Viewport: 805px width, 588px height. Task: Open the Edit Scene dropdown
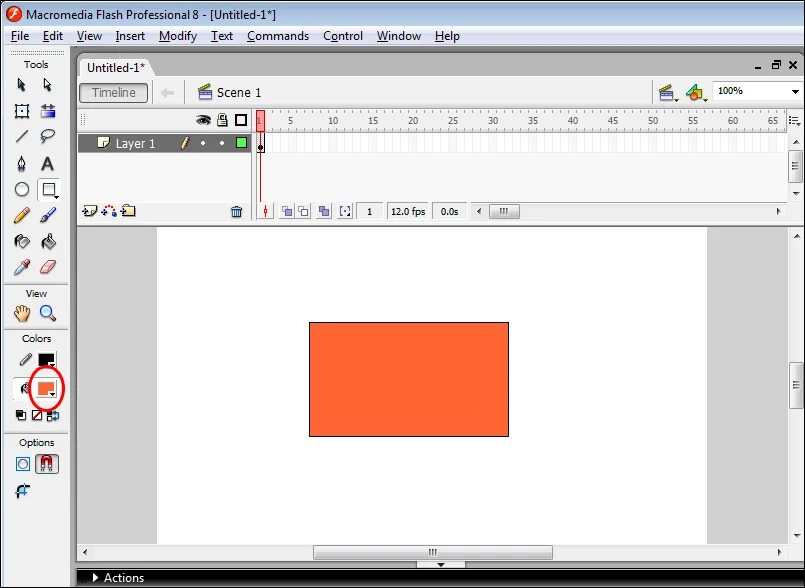click(668, 93)
